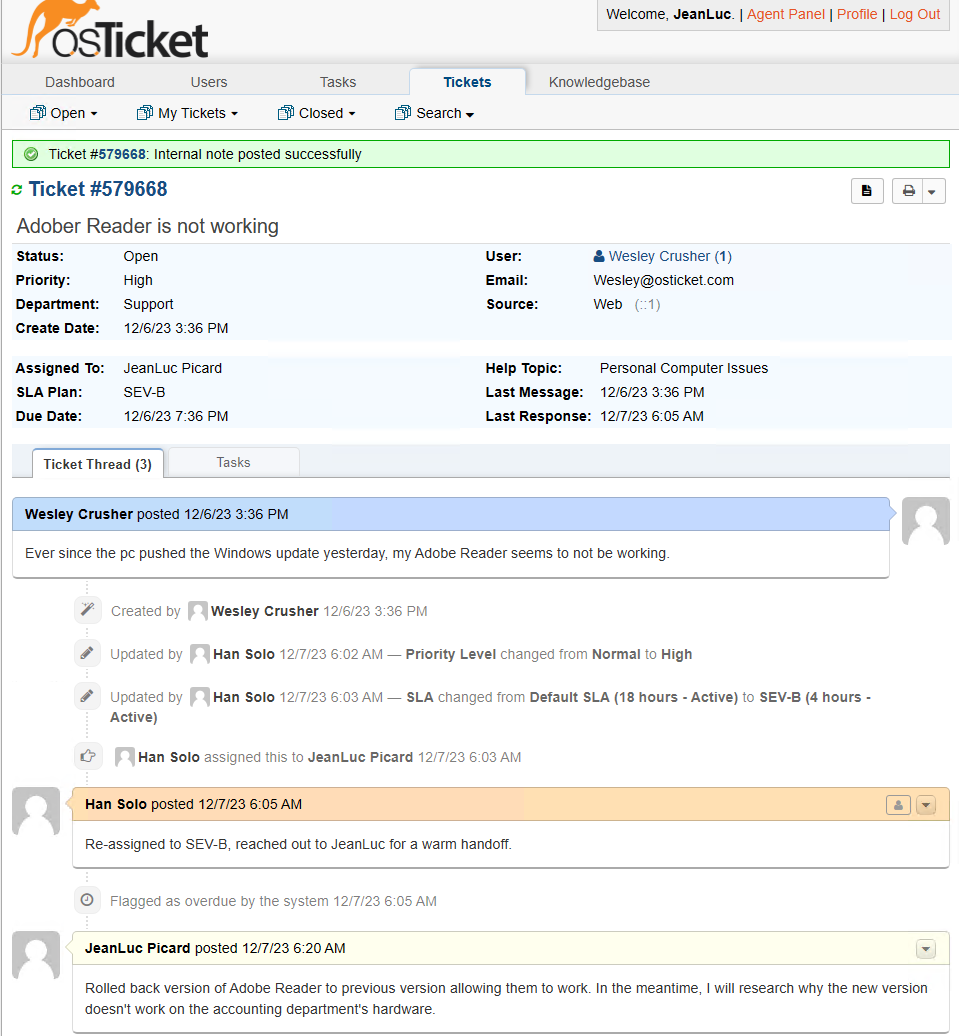Switch to the ticket Tasks sub-tab

(233, 462)
